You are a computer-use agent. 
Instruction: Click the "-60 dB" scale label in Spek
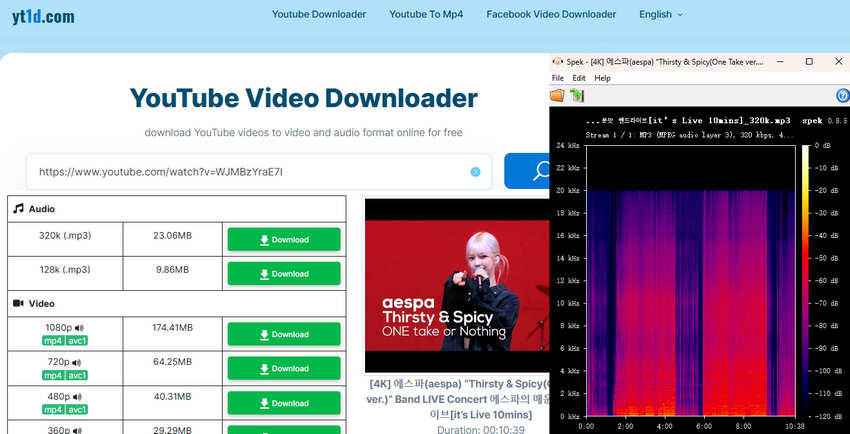point(827,281)
